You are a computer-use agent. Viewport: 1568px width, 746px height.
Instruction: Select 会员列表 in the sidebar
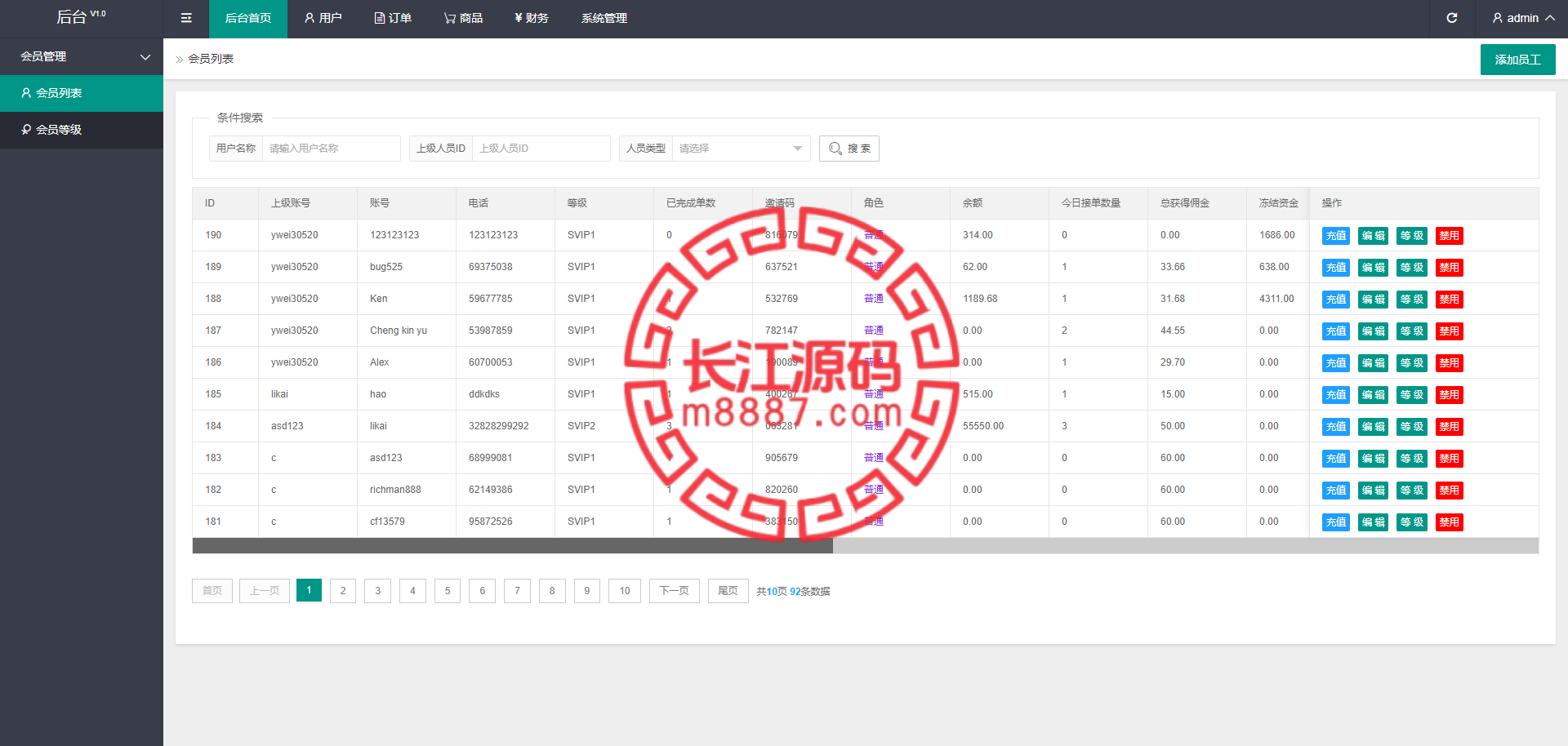pyautogui.click(x=59, y=93)
